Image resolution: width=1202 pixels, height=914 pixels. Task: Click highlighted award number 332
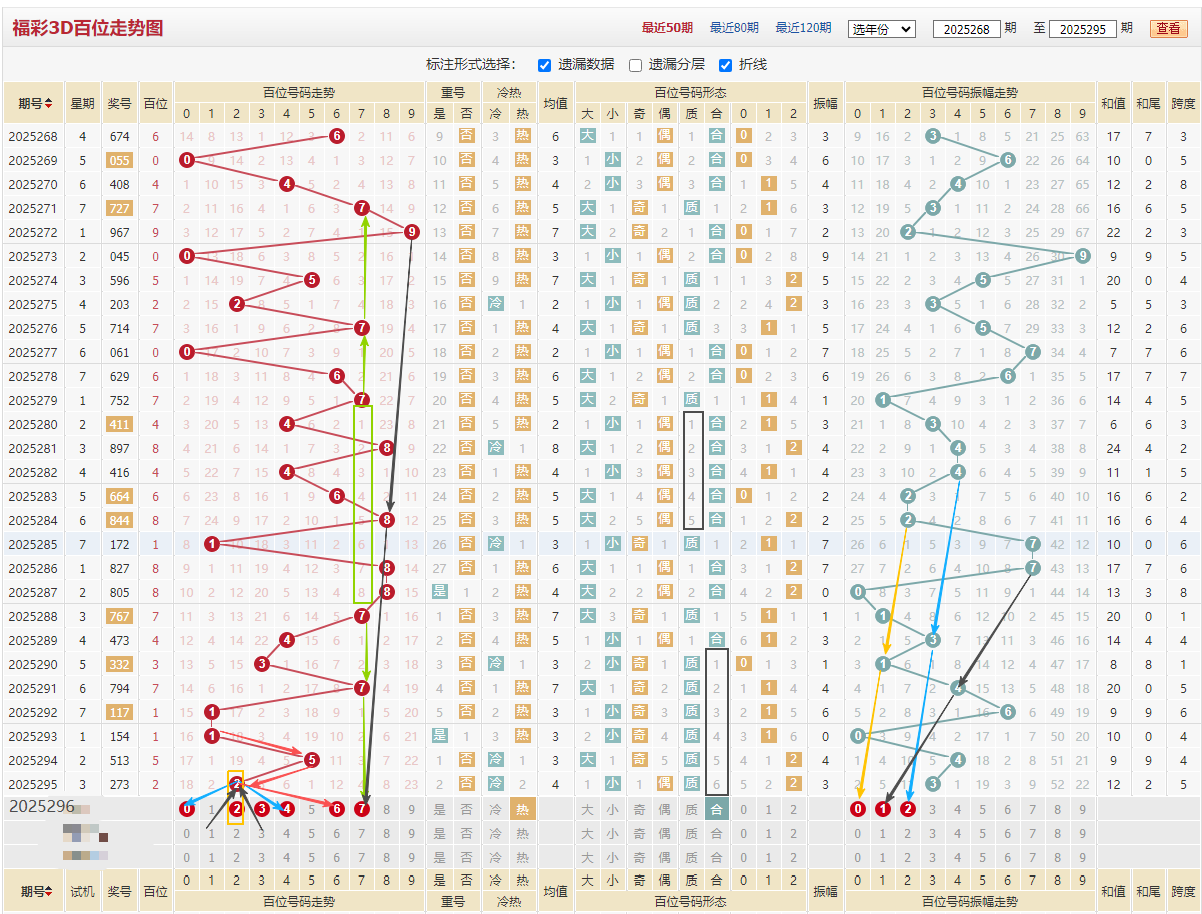(x=119, y=664)
